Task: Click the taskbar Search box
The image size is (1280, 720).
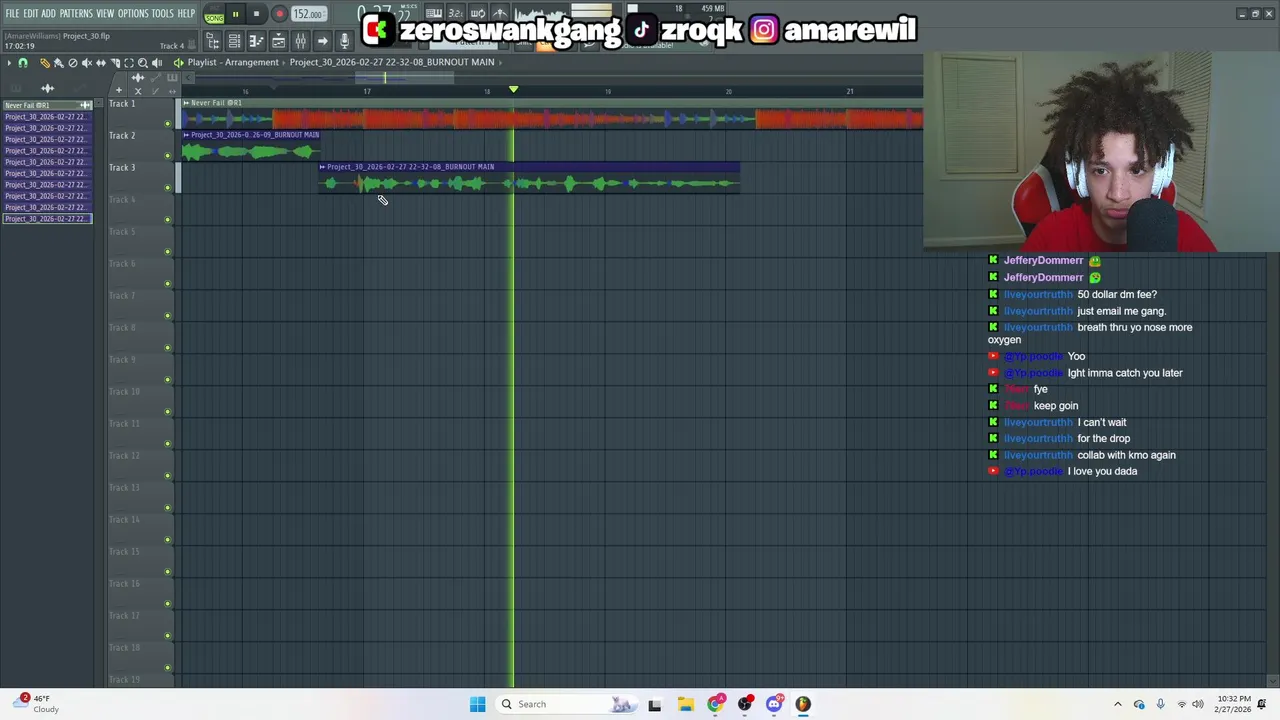Action: point(567,704)
